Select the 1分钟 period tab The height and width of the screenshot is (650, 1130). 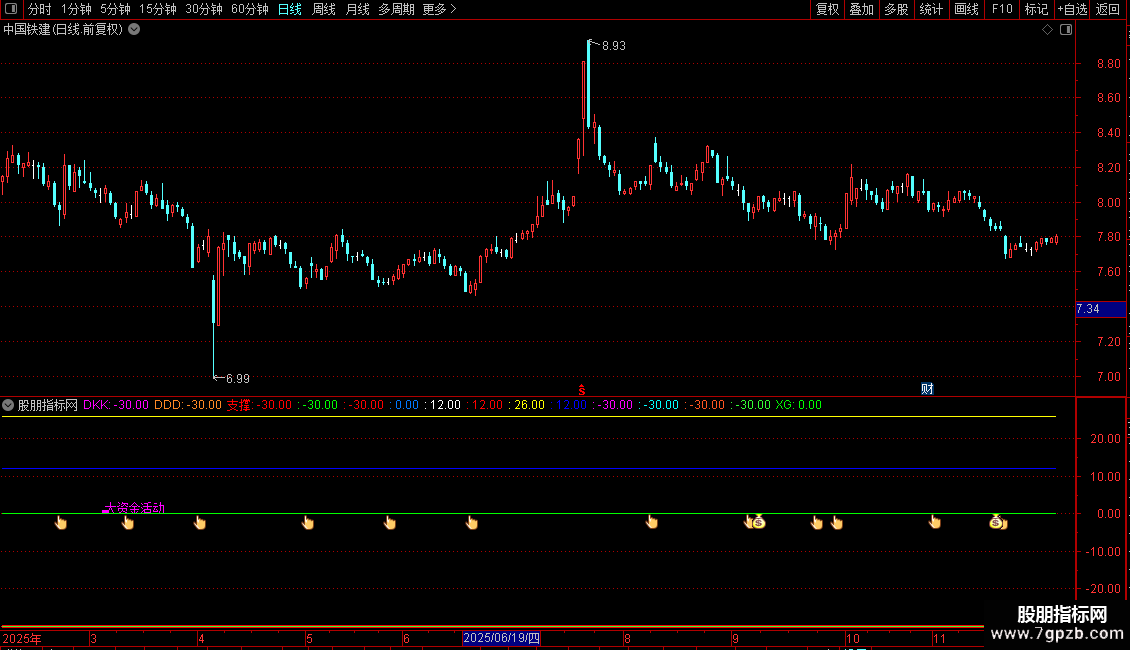[76, 9]
